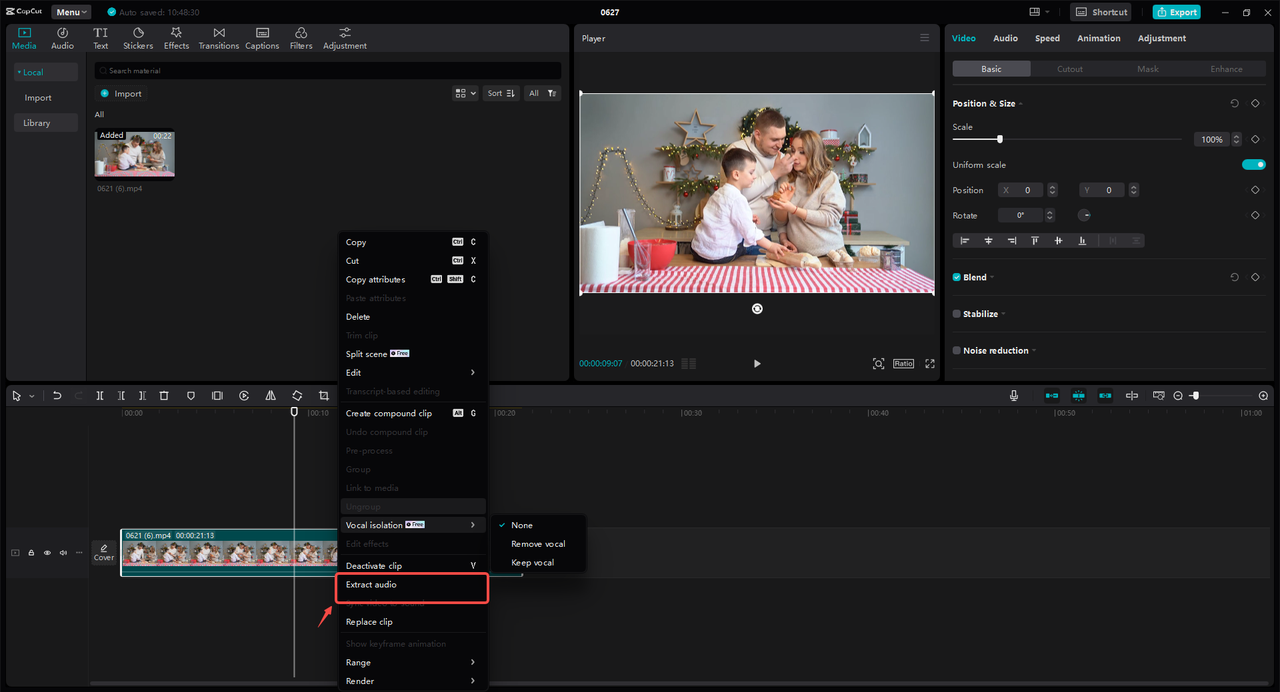Image resolution: width=1280 pixels, height=692 pixels.
Task: Toggle track lock icon
Action: click(x=31, y=553)
